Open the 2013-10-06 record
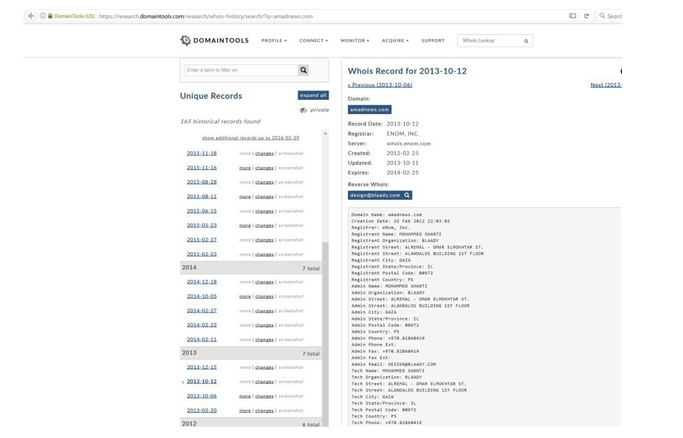This screenshot has height=438, width=683. click(x=202, y=396)
